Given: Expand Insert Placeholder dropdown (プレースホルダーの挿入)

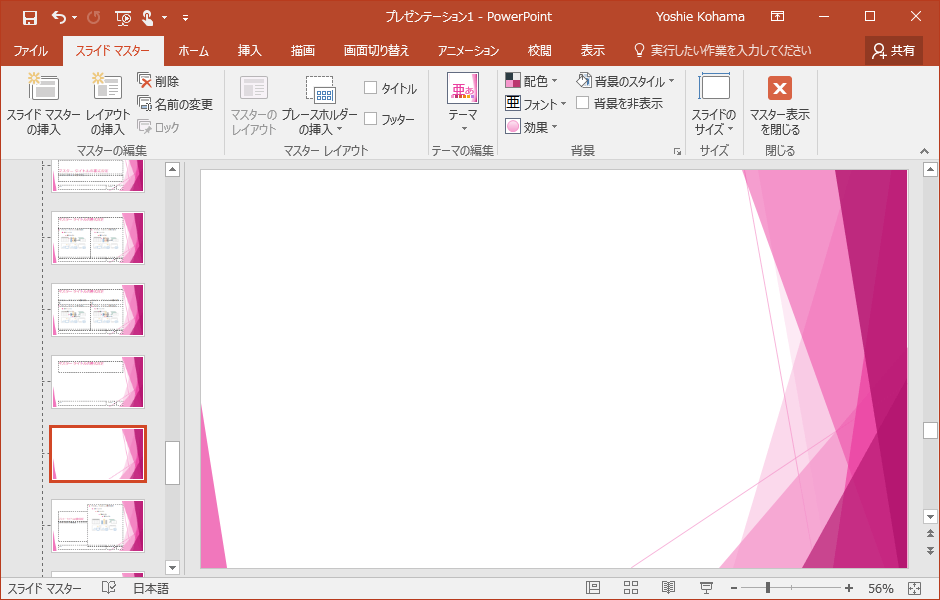Looking at the screenshot, I should tap(320, 122).
